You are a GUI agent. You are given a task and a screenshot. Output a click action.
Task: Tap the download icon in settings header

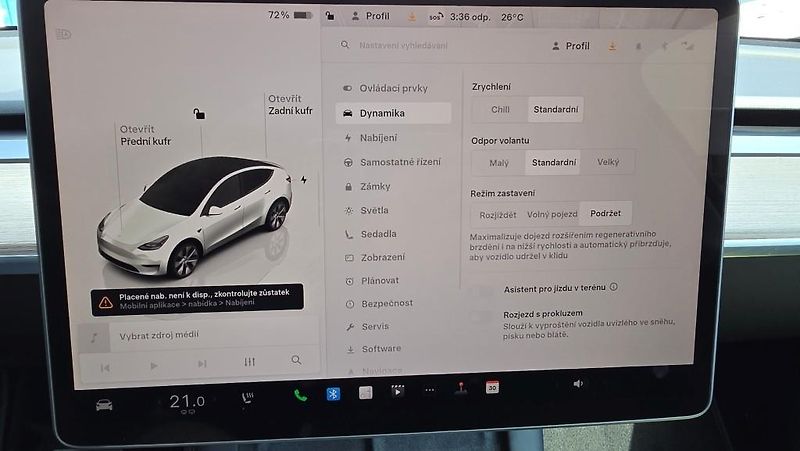[612, 46]
